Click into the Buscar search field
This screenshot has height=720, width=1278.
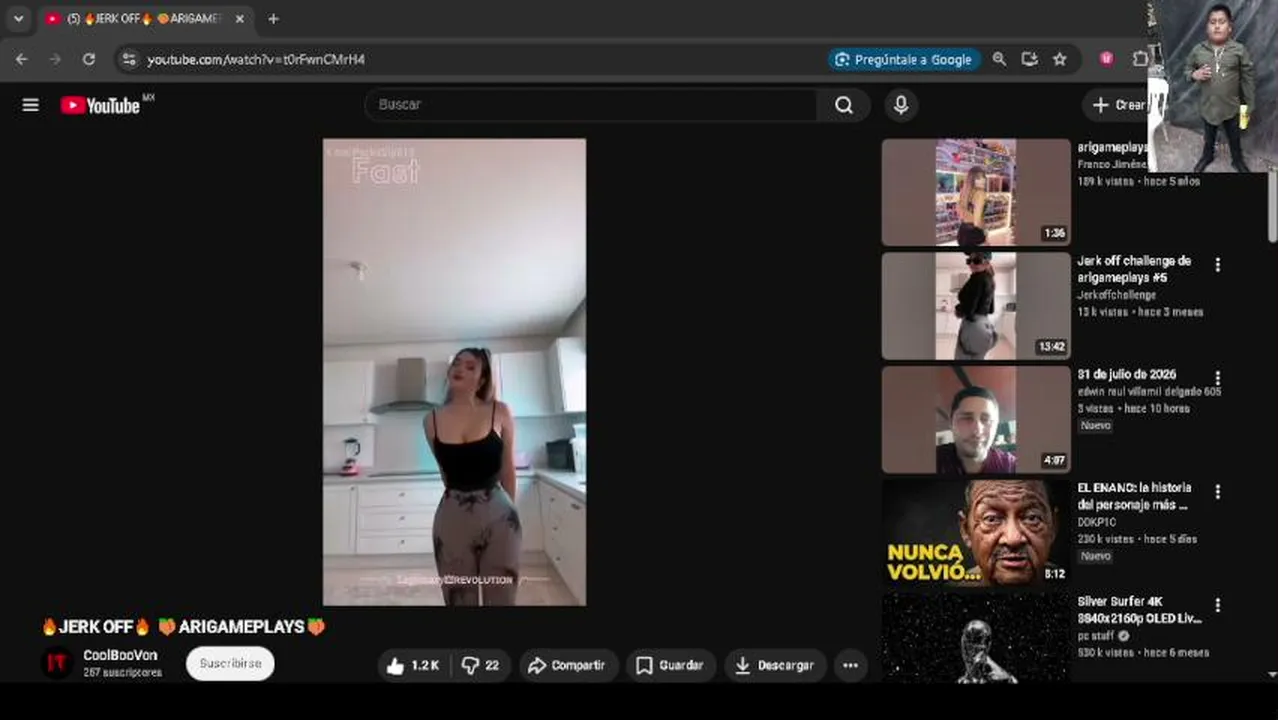point(591,105)
